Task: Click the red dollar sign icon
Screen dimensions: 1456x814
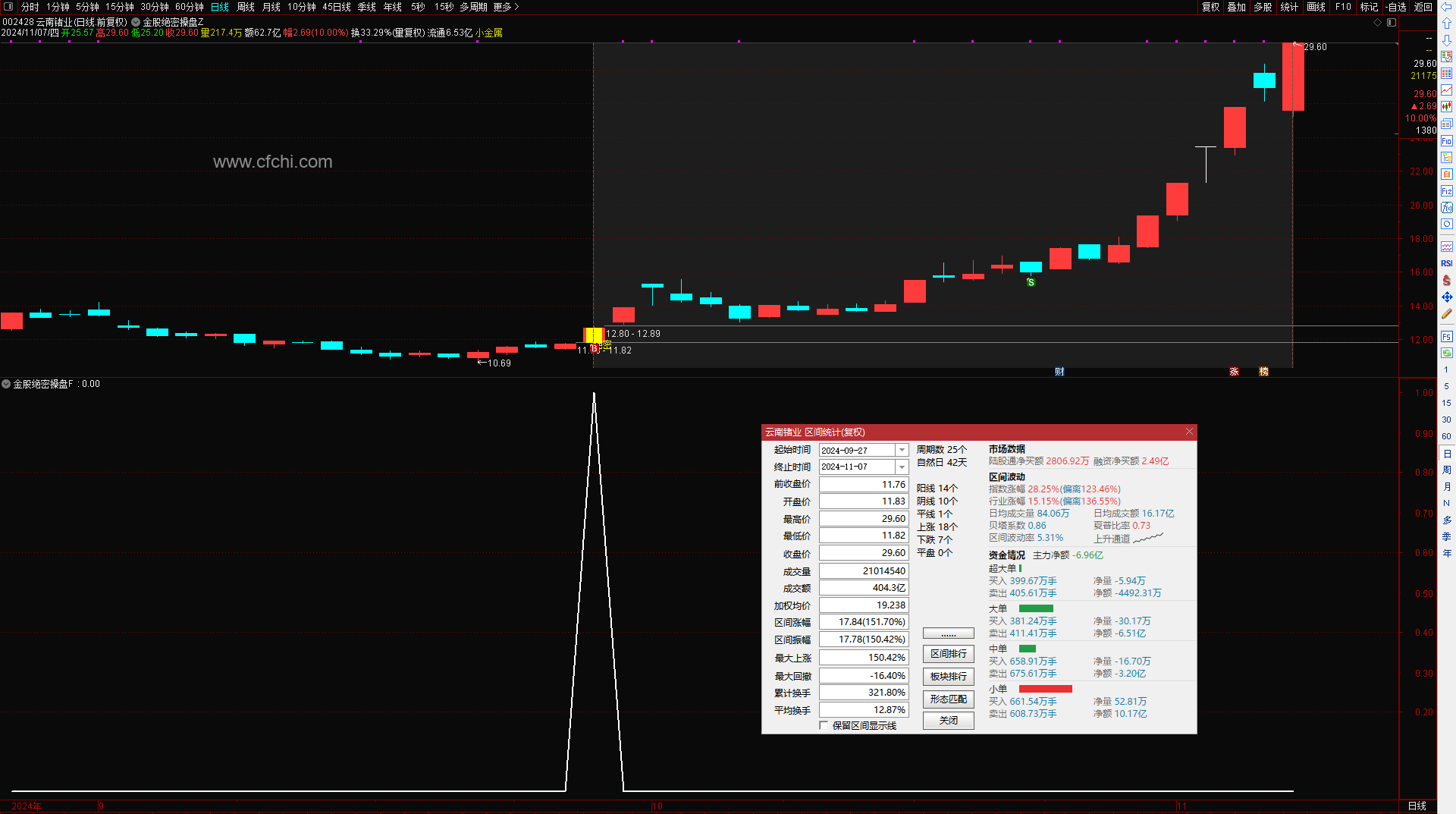Action: click(x=1447, y=280)
